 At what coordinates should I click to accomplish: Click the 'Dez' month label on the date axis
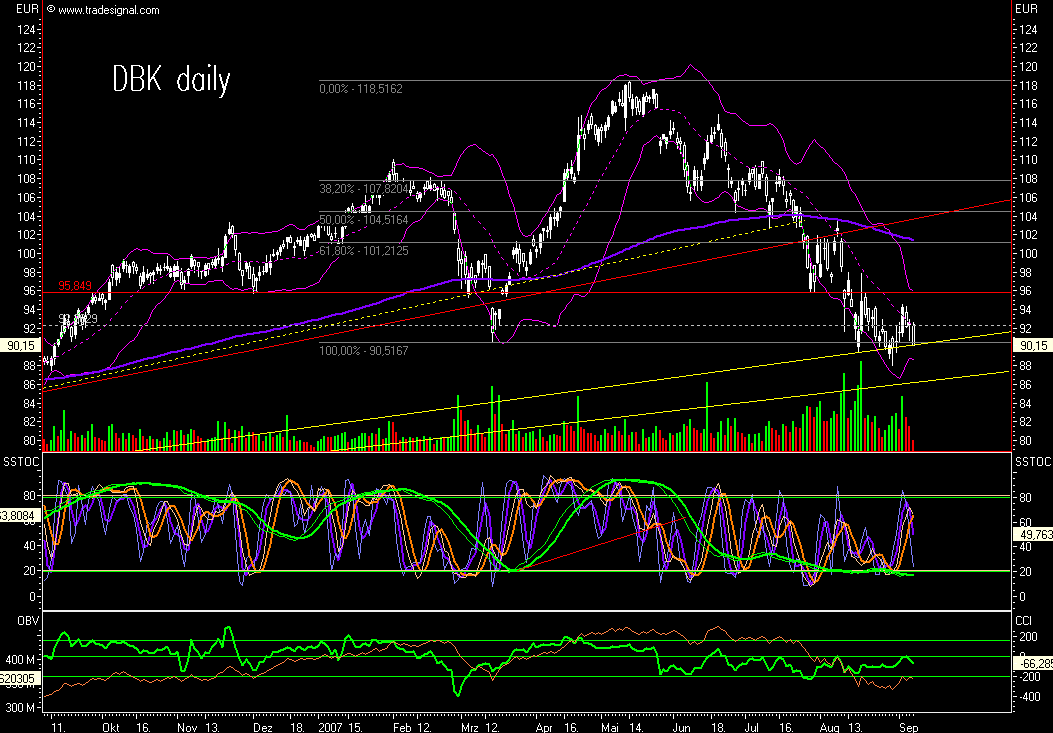pyautogui.click(x=263, y=727)
